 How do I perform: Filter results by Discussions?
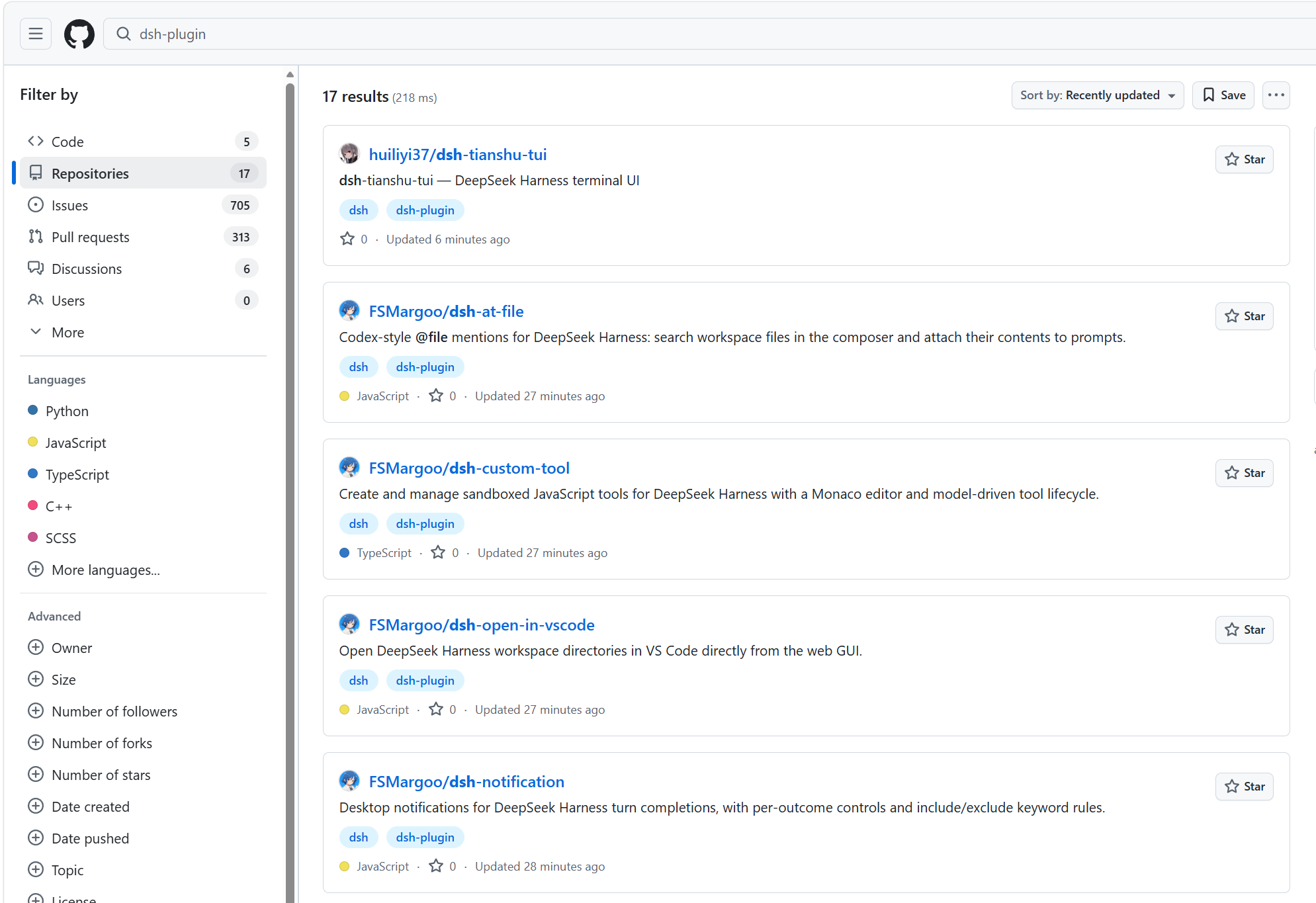pos(143,269)
